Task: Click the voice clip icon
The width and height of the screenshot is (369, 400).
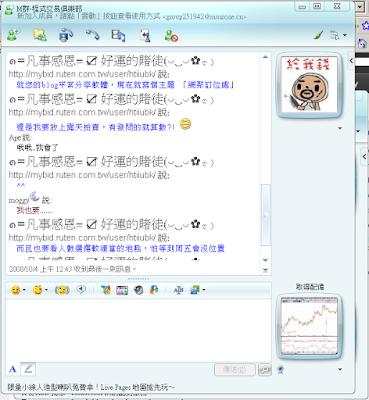Action: (x=81, y=290)
